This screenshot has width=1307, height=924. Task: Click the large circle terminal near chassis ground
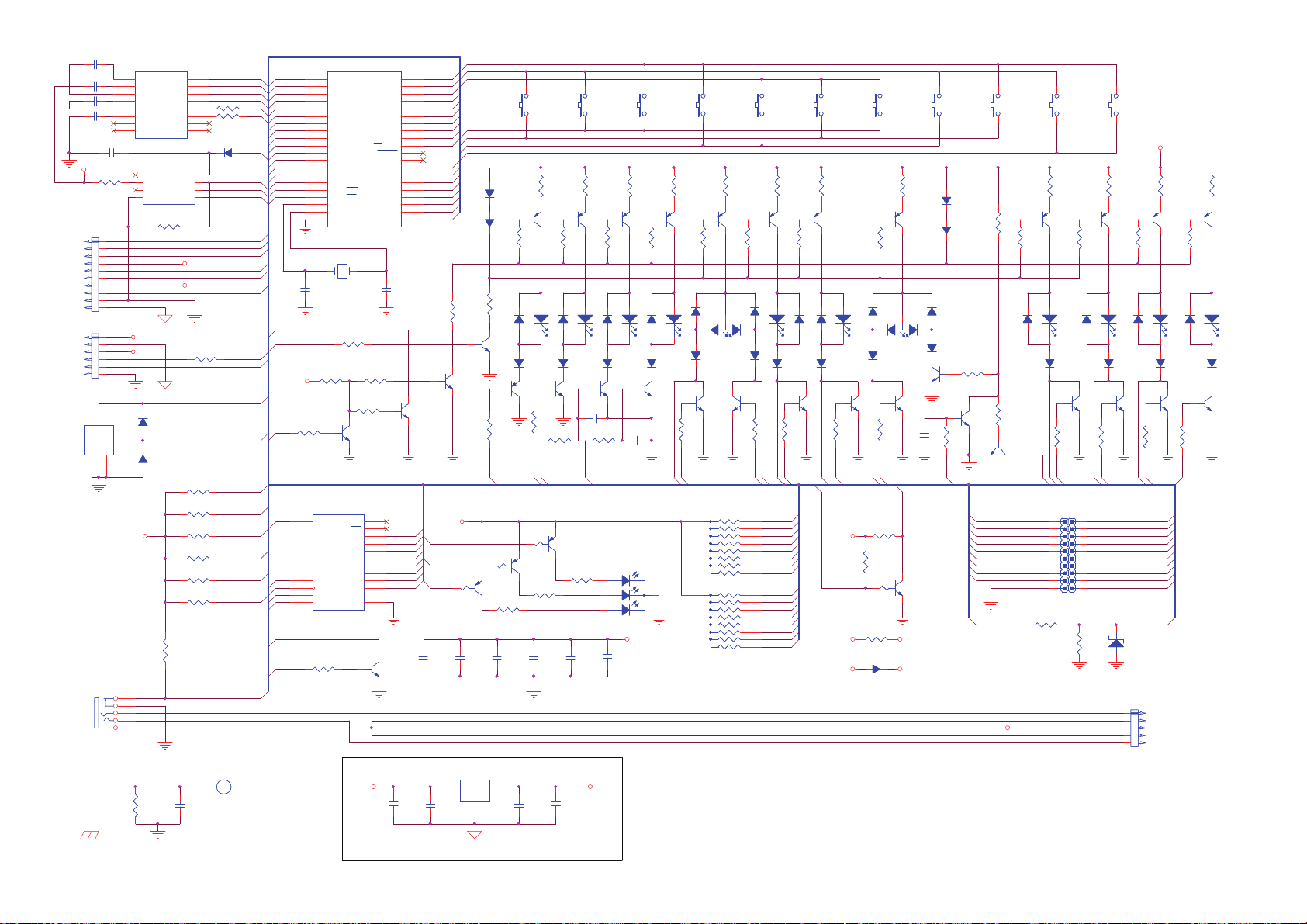[223, 787]
